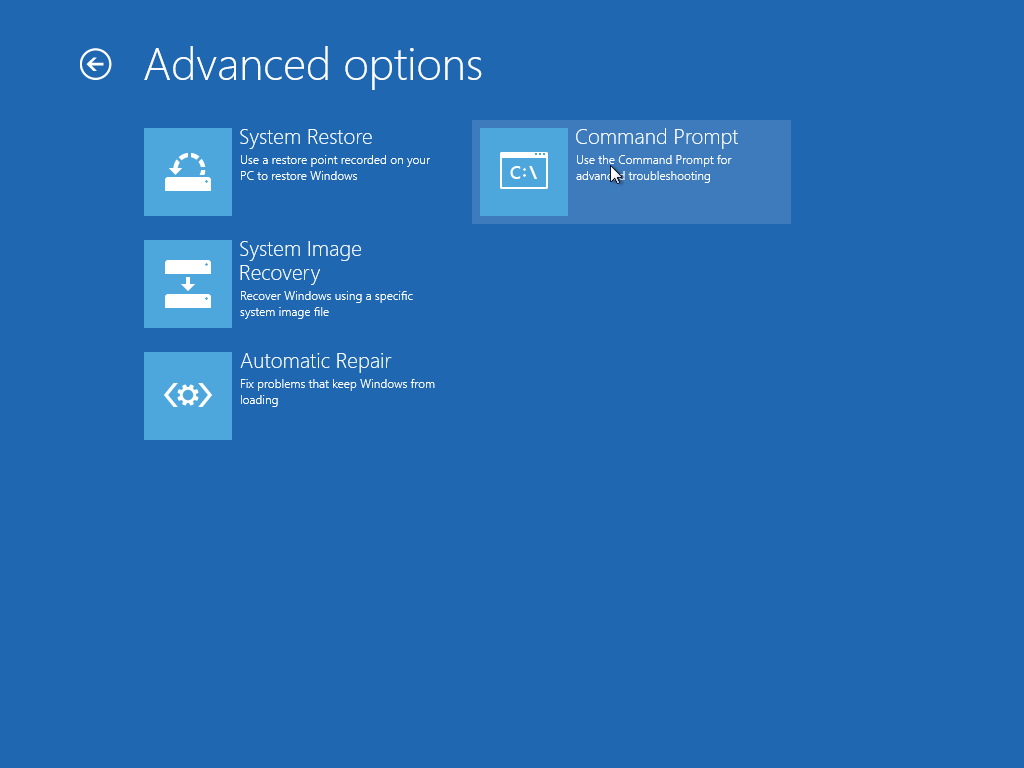Image resolution: width=1024 pixels, height=768 pixels.
Task: Click the Automatic Repair gear icon
Action: tap(188, 396)
